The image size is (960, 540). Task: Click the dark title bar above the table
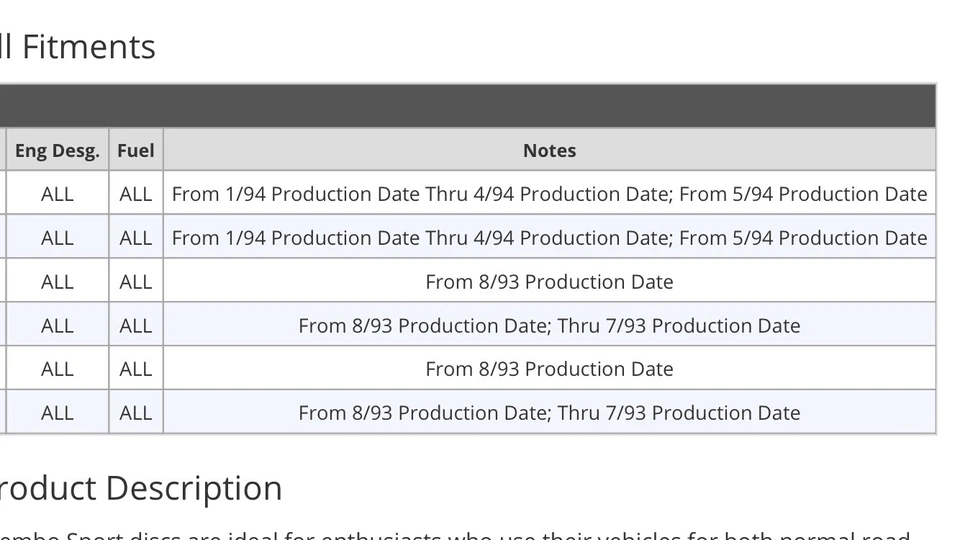[x=468, y=106]
